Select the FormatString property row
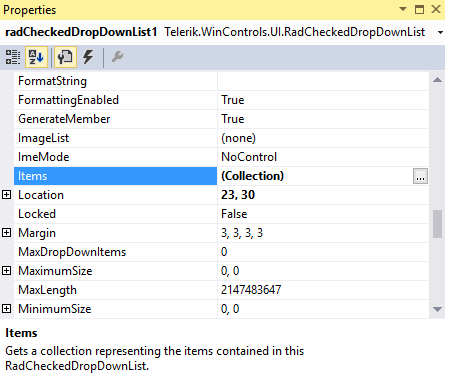The image size is (453, 375). [x=221, y=81]
